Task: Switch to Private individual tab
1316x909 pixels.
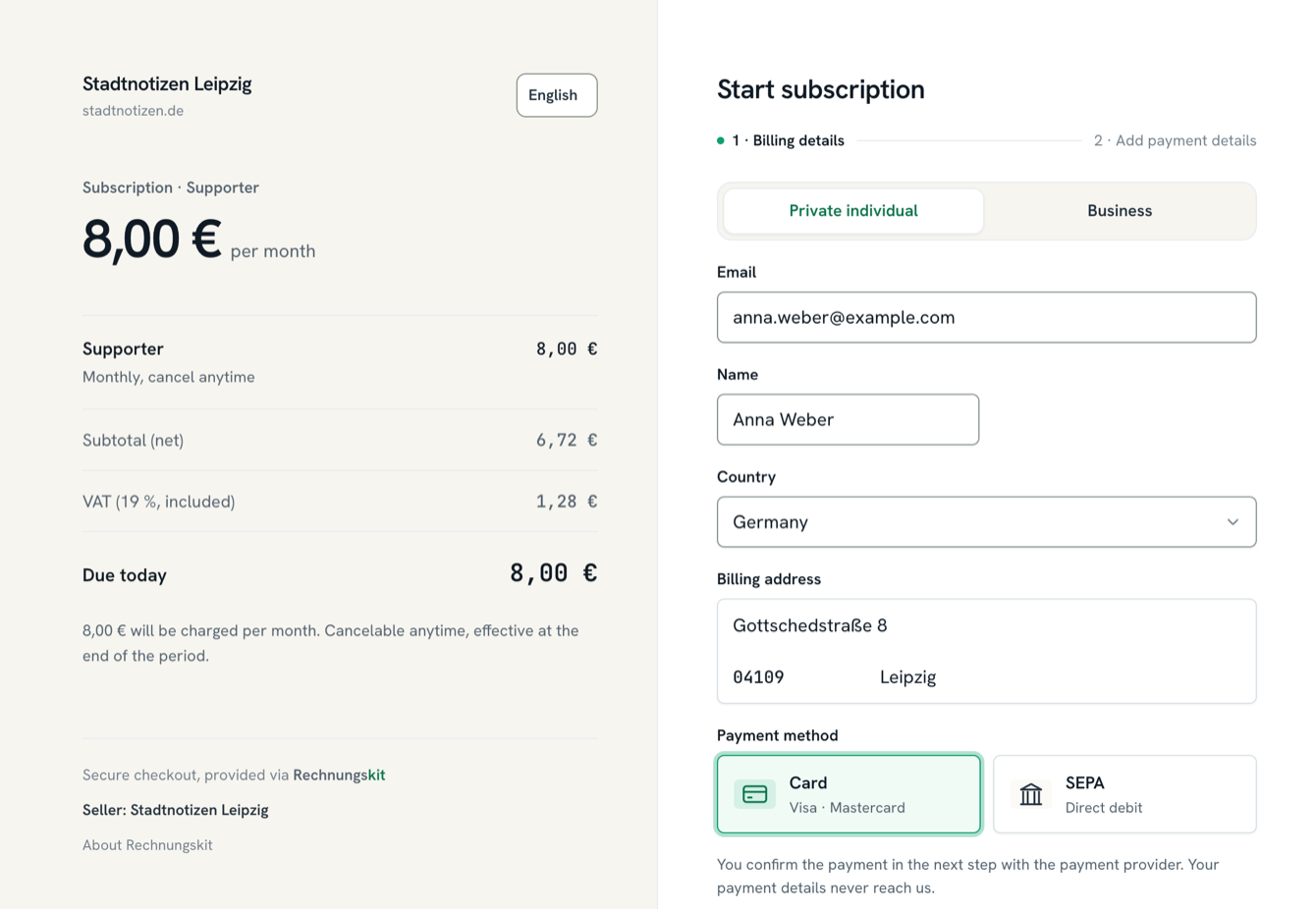Action: click(853, 211)
